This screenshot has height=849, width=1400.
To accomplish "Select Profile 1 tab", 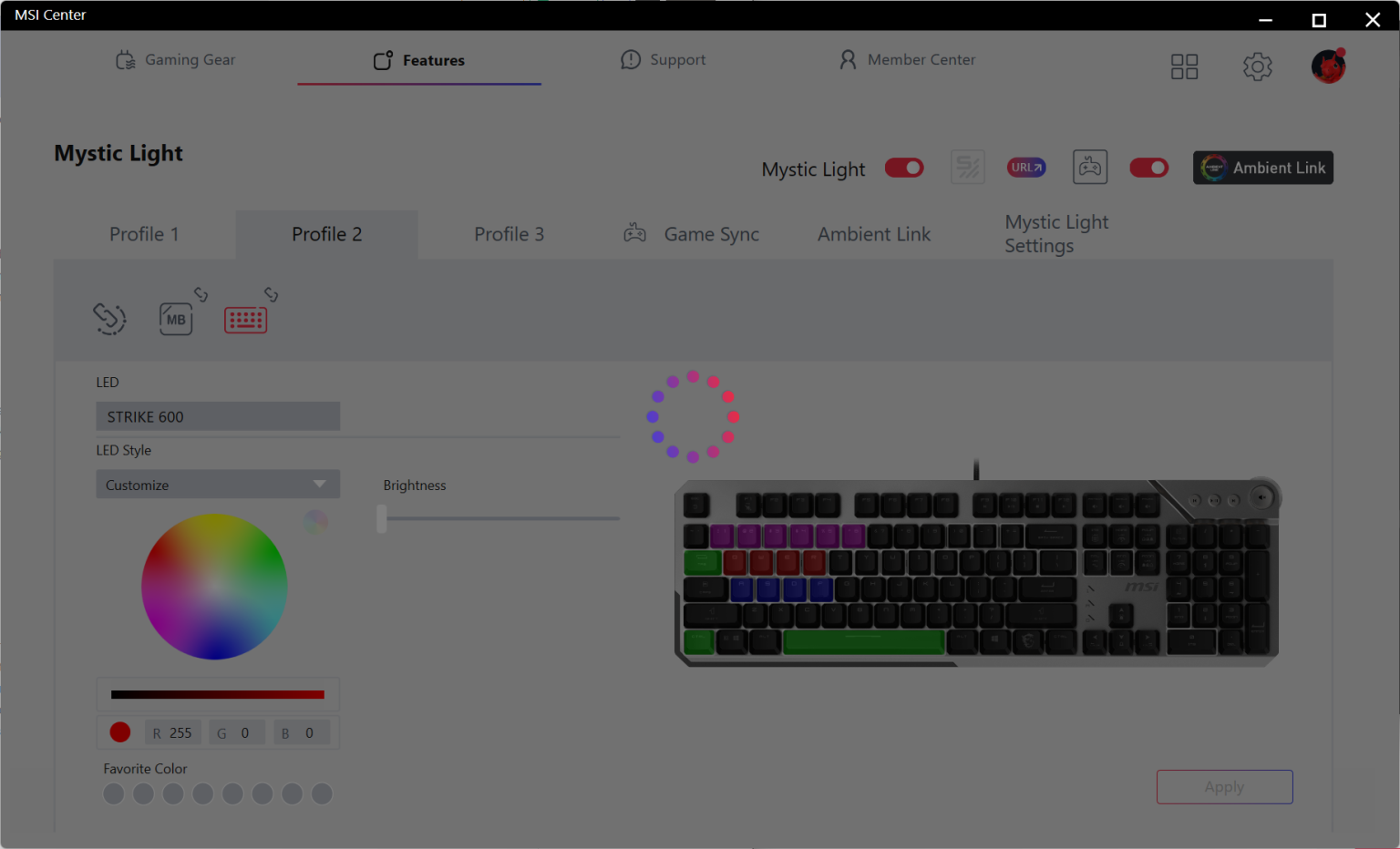I will coord(144,234).
